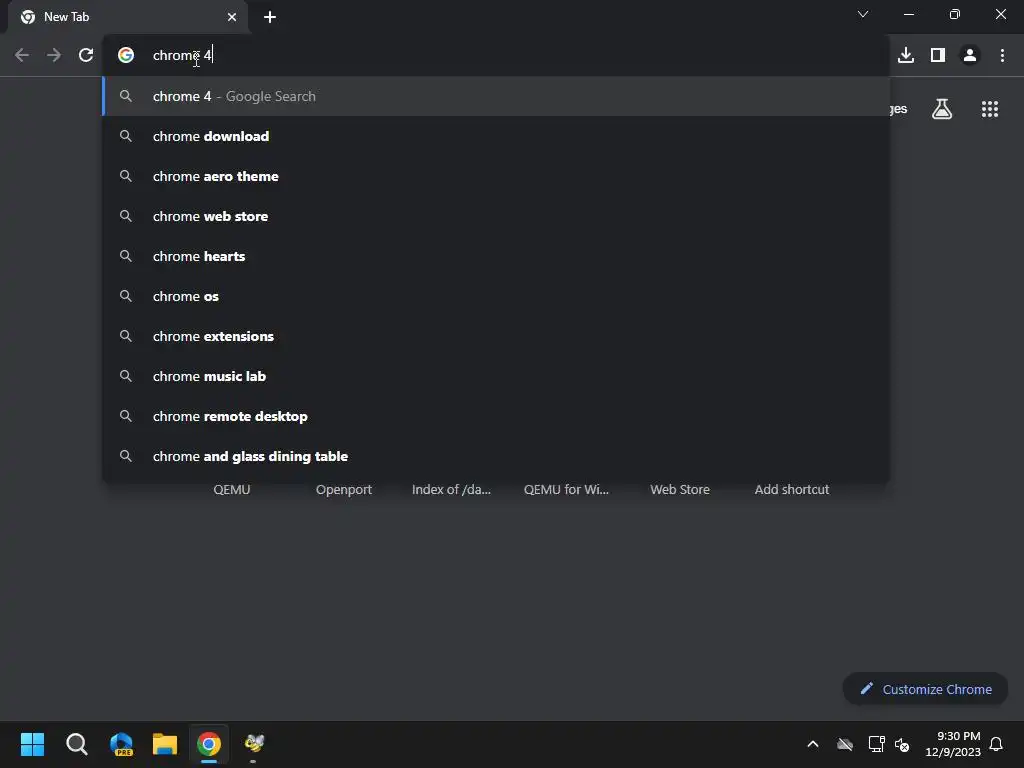Open the QEMU shortcut
1024x768 pixels.
coord(232,490)
